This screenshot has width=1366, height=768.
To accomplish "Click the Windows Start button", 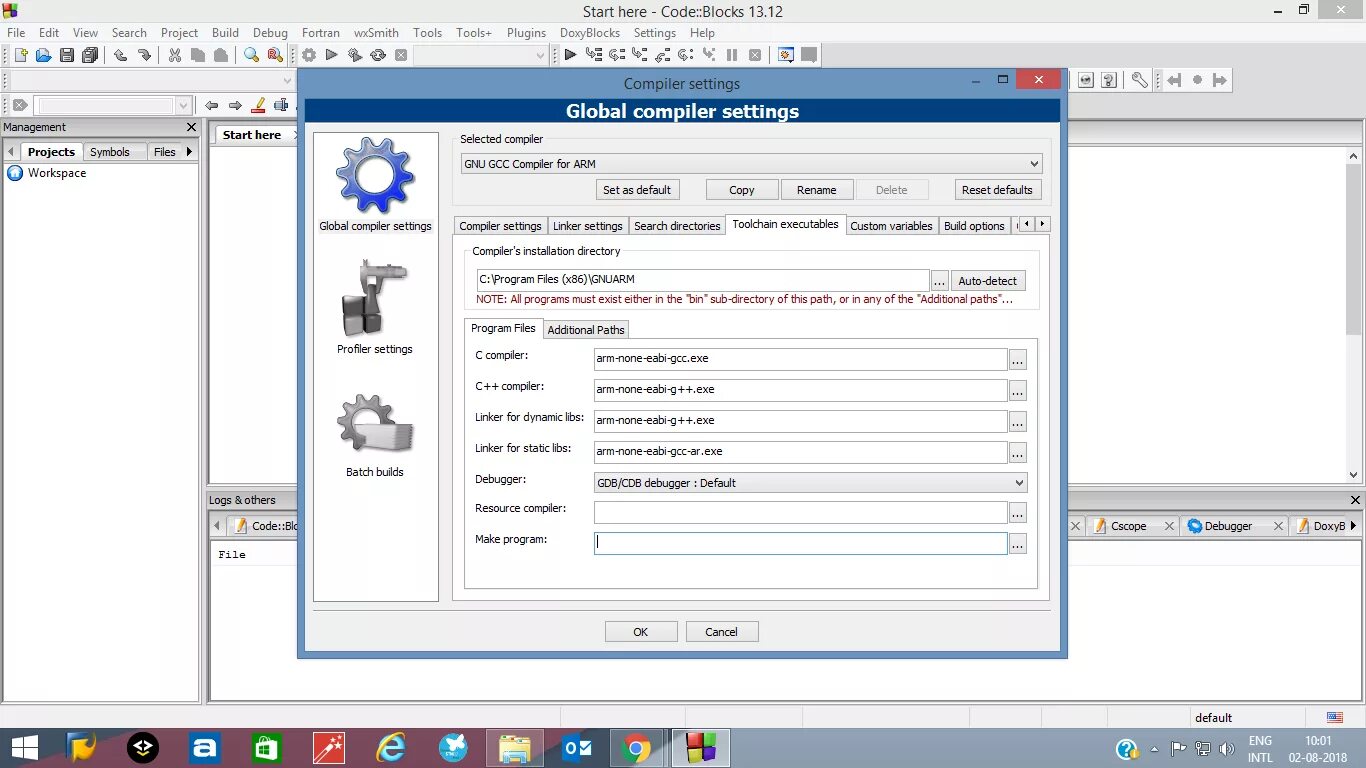I will click(24, 748).
